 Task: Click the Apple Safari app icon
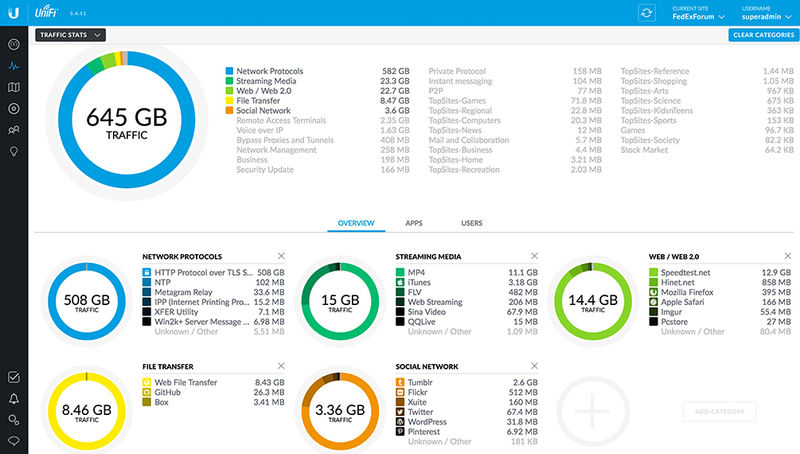(x=653, y=302)
